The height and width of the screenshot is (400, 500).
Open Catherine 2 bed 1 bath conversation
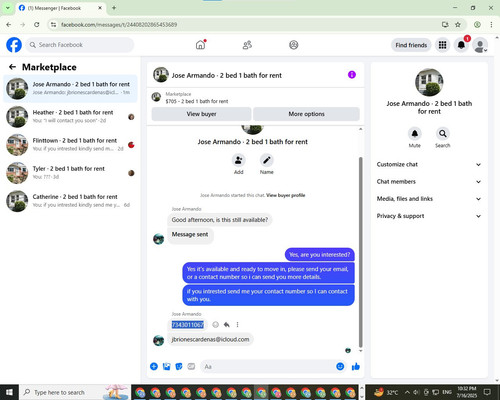coord(70,201)
